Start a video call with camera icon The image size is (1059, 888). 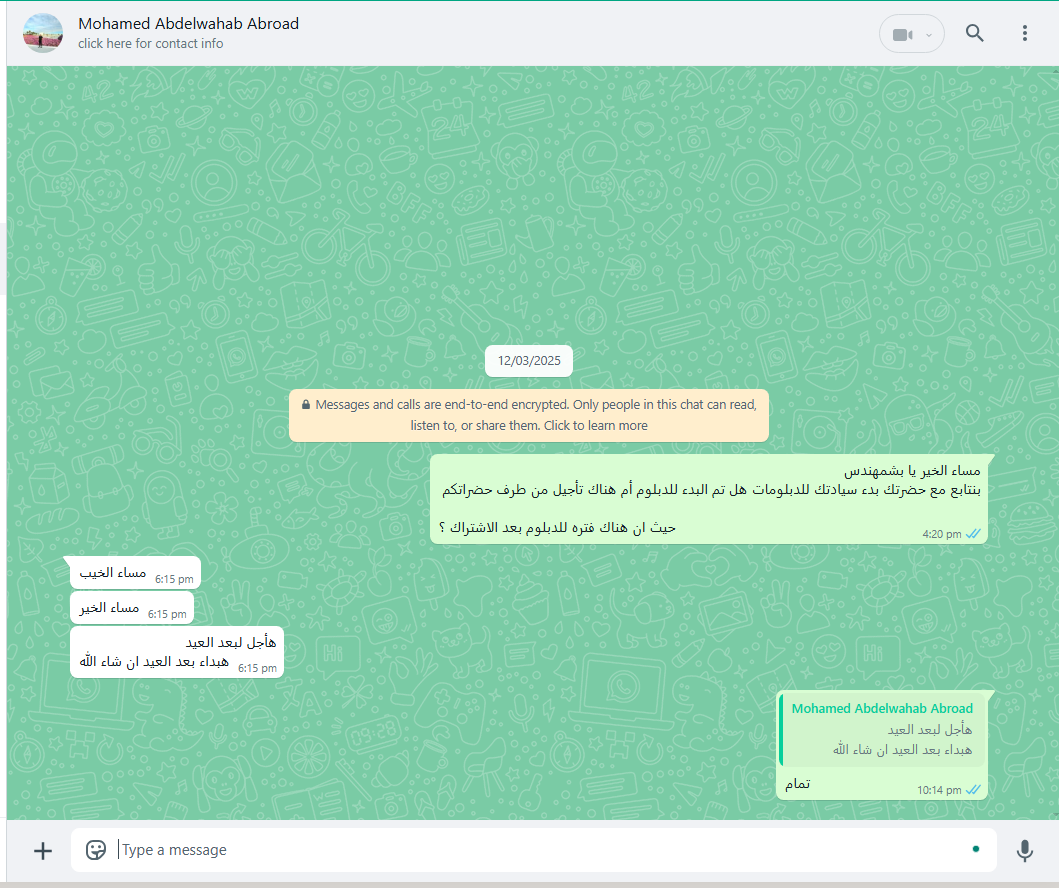[902, 34]
